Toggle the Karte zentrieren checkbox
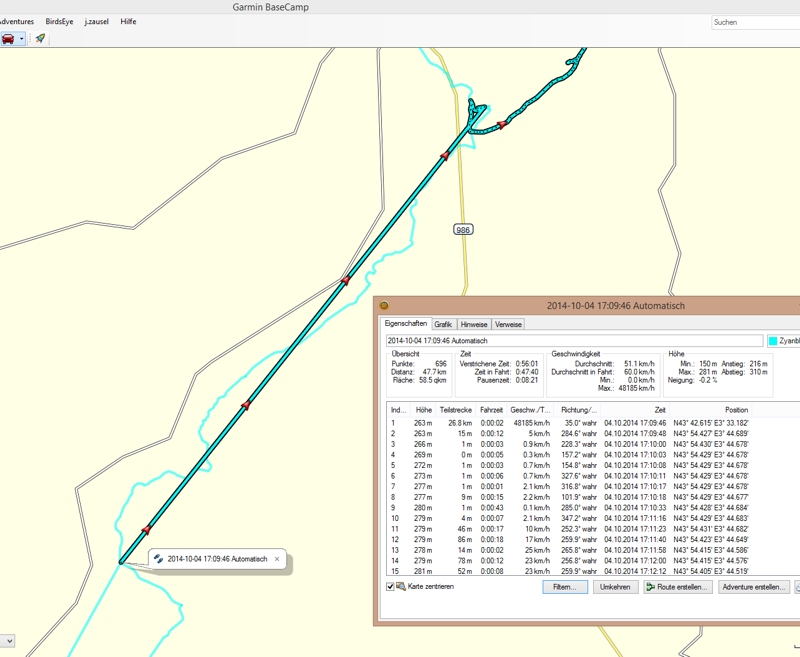800x657 pixels. 390,587
